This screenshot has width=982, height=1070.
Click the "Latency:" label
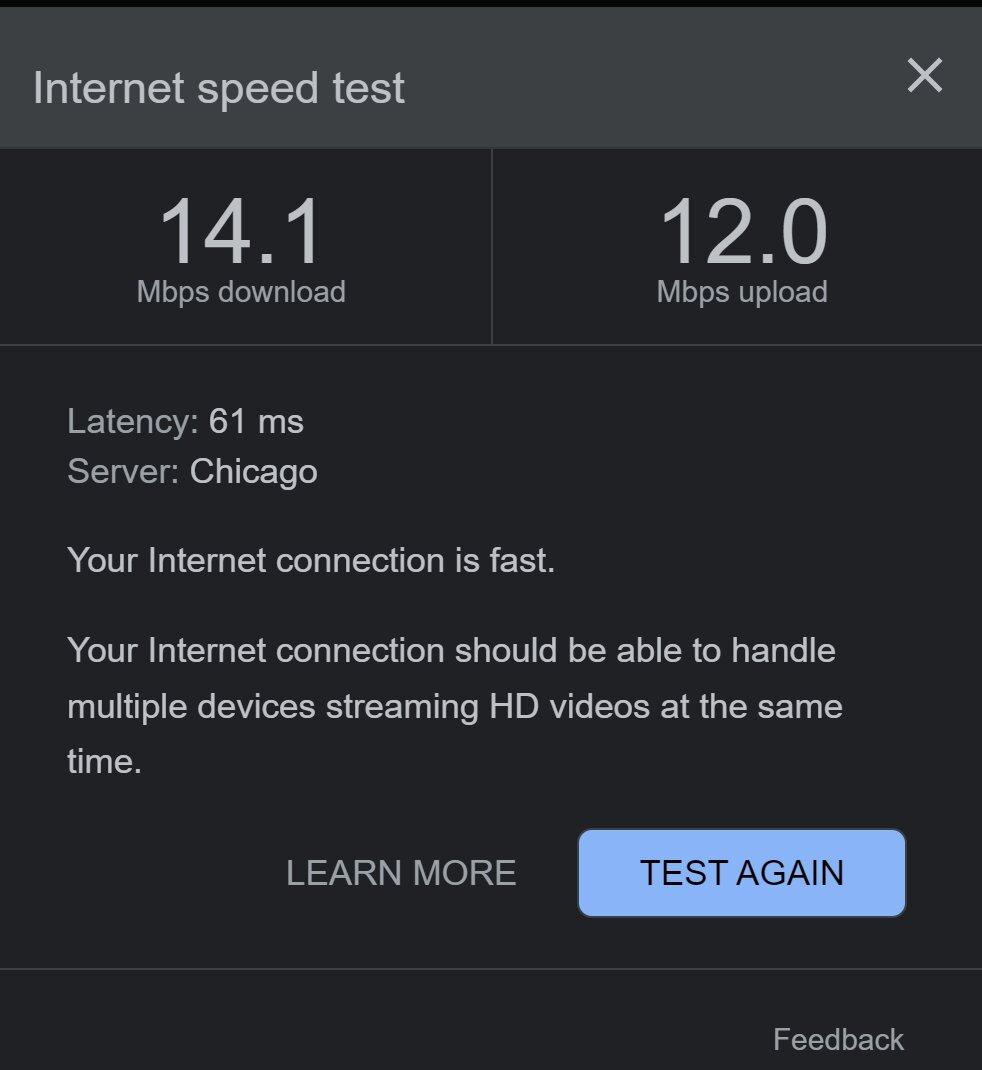pyautogui.click(x=133, y=422)
